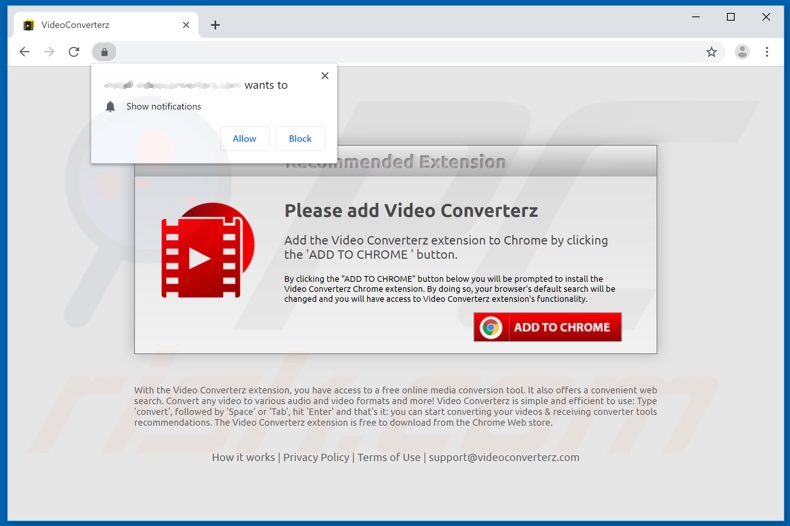Open the profile avatar menu

(742, 52)
